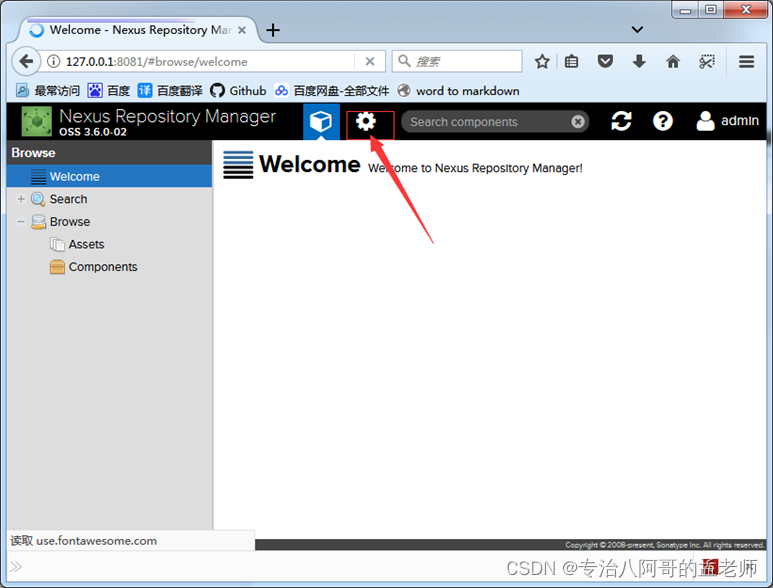Click the Browse panel header
Viewport: 773px width, 588px height.
click(x=109, y=153)
